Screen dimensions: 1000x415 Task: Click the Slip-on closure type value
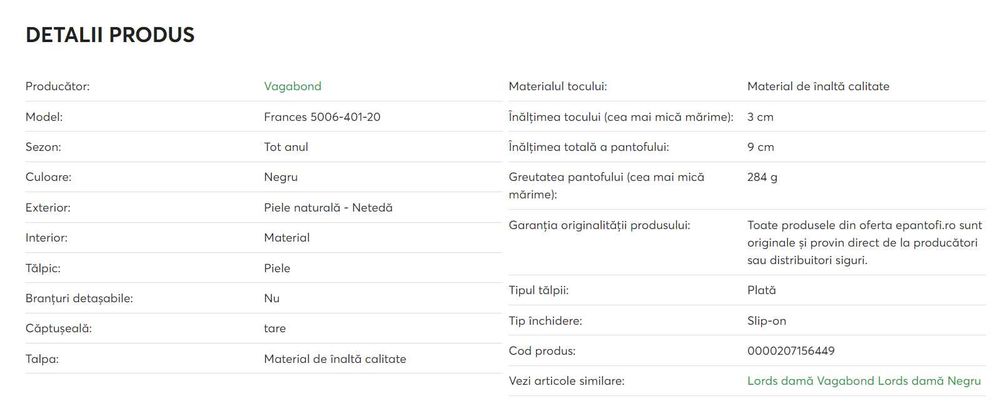click(767, 321)
